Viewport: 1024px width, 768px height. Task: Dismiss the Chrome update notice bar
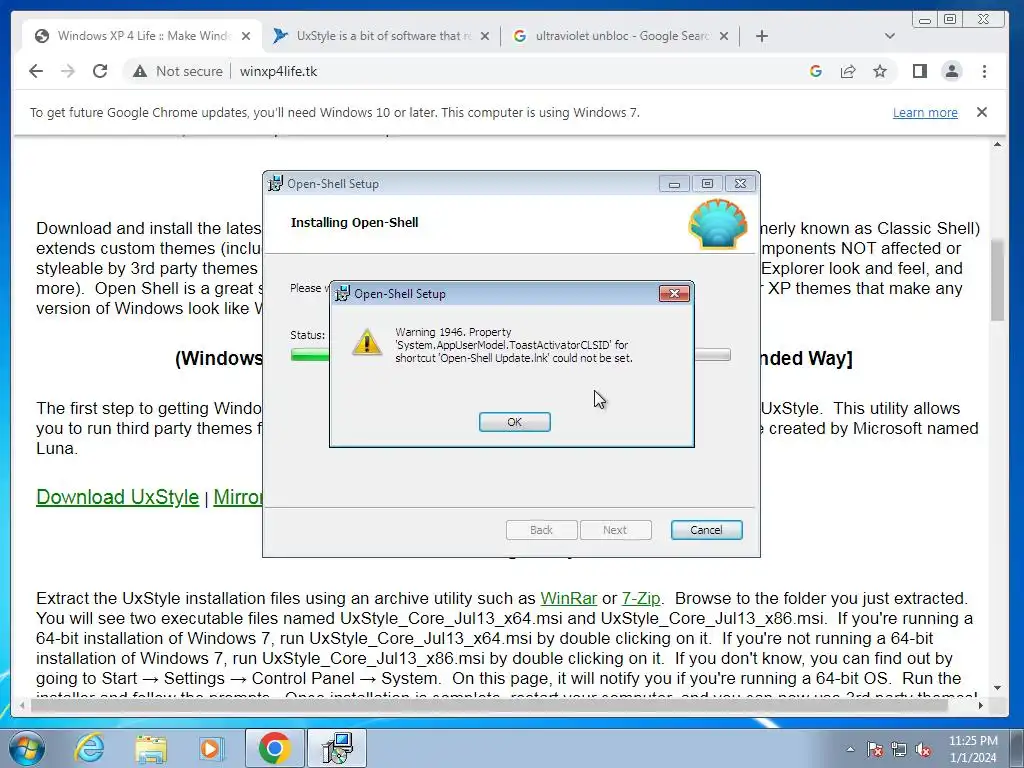pyautogui.click(x=982, y=112)
